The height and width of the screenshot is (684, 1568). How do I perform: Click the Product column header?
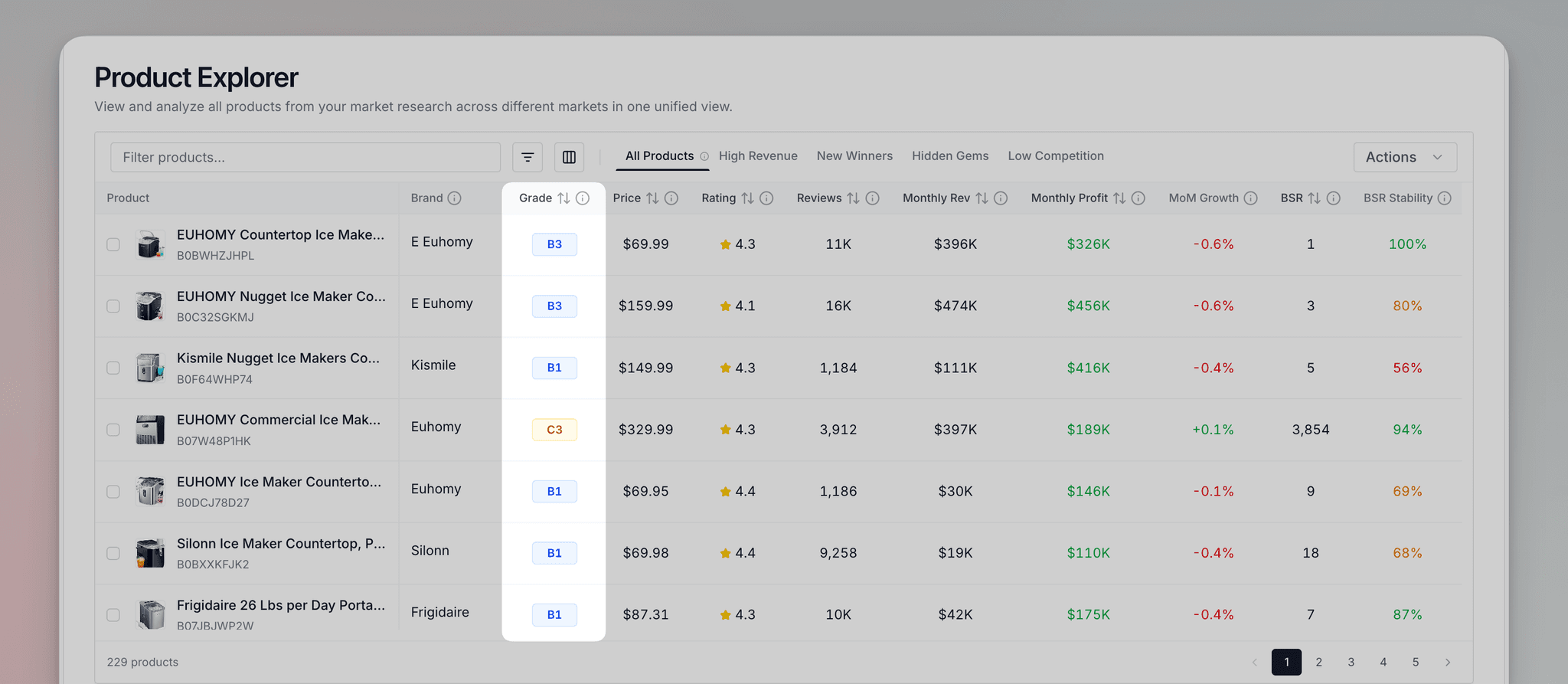(x=128, y=198)
